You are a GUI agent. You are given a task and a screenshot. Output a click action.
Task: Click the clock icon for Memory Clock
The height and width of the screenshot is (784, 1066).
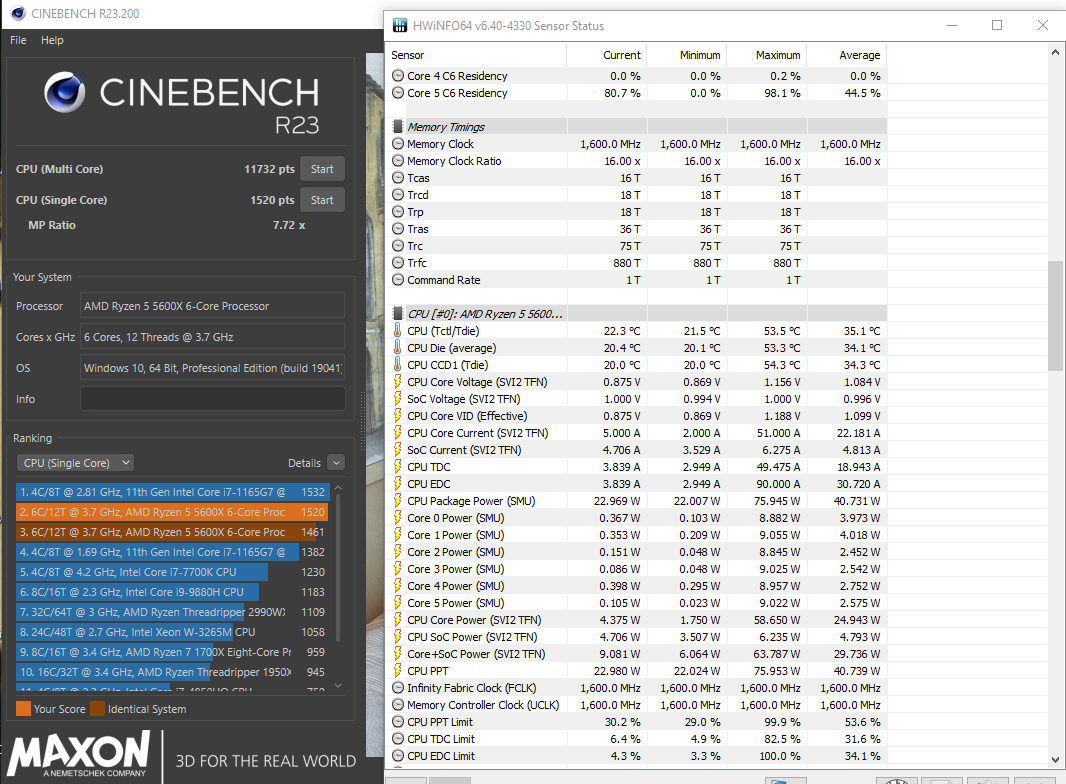(x=398, y=143)
